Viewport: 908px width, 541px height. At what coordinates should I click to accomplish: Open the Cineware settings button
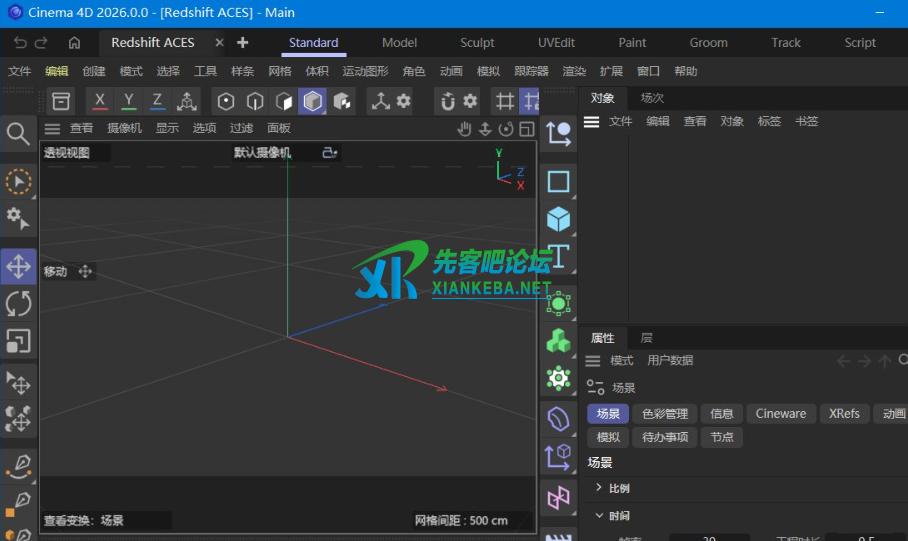tap(780, 414)
